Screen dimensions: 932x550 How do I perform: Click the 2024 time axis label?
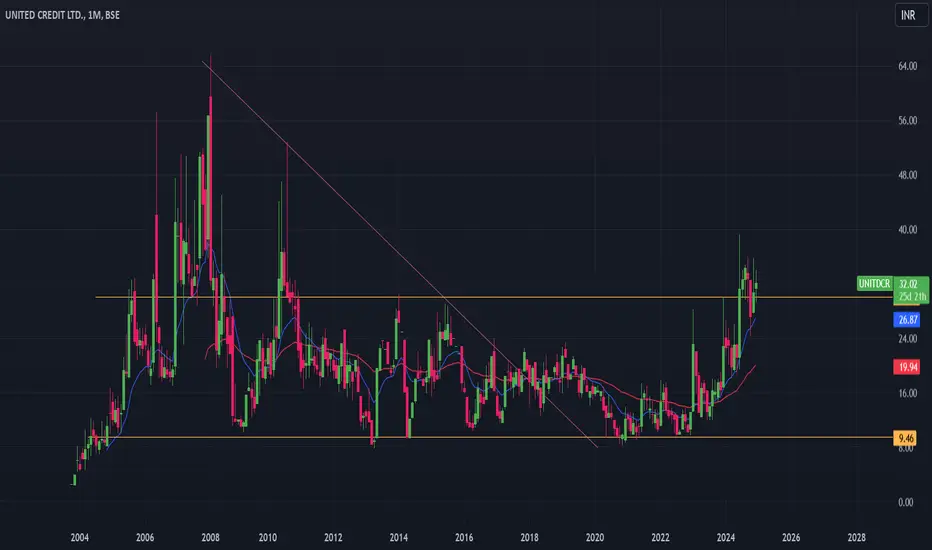tap(726, 538)
